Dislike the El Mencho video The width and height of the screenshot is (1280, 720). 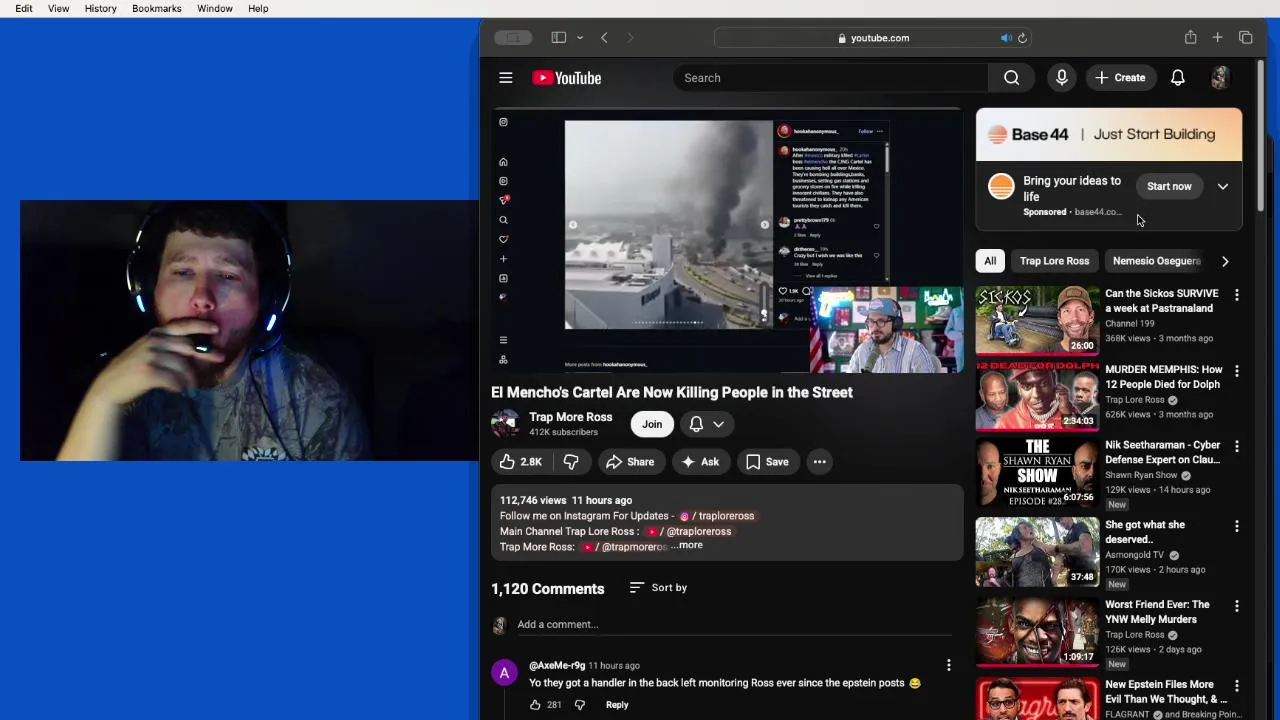click(571, 462)
